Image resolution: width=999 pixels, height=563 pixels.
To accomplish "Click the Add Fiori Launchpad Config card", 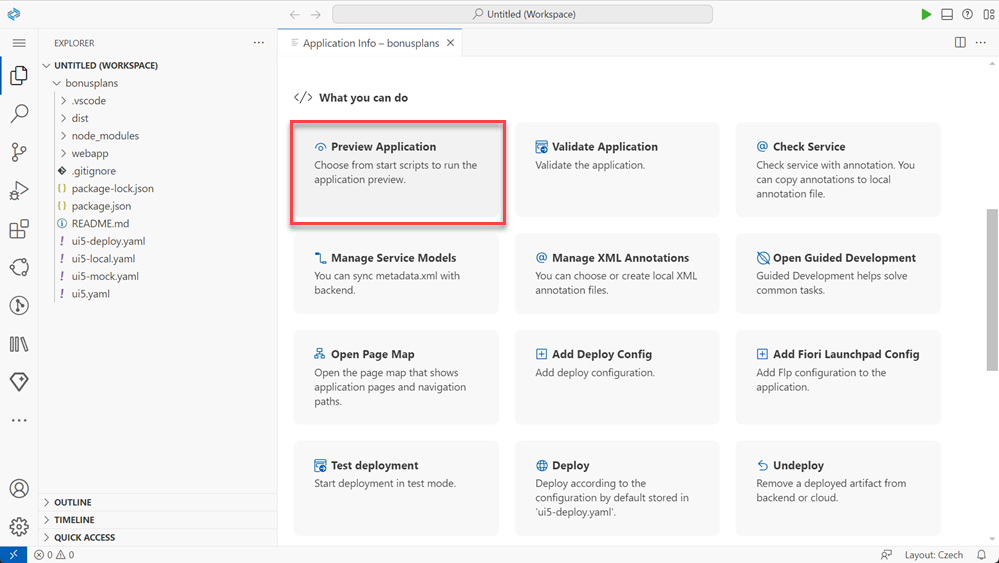I will tap(838, 377).
